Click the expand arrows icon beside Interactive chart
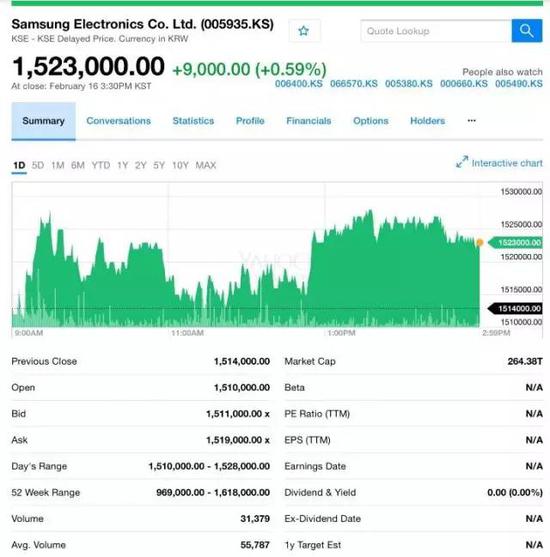 pyautogui.click(x=462, y=162)
